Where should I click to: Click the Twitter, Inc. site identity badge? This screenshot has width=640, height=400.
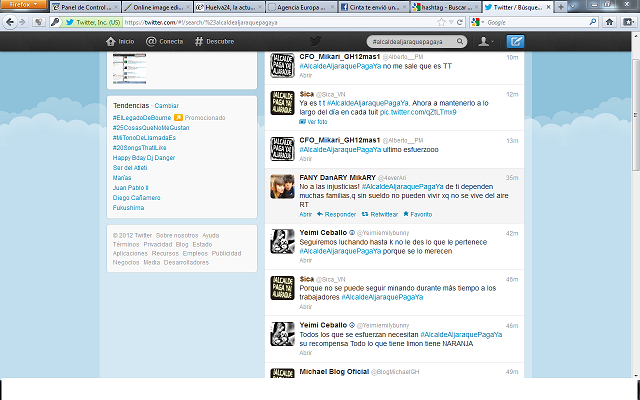coord(91,22)
